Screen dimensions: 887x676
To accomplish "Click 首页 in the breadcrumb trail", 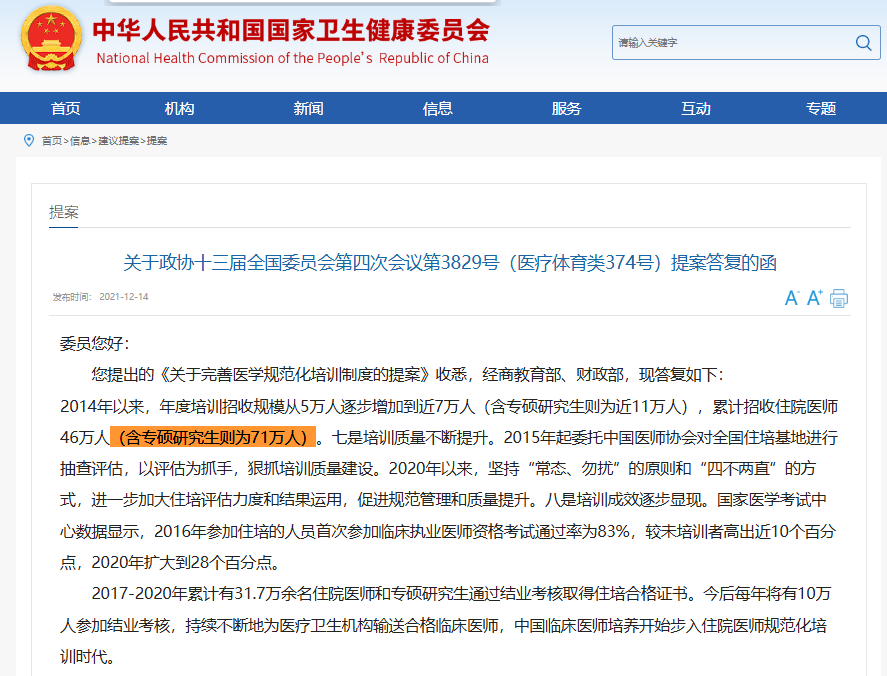I will coord(51,141).
